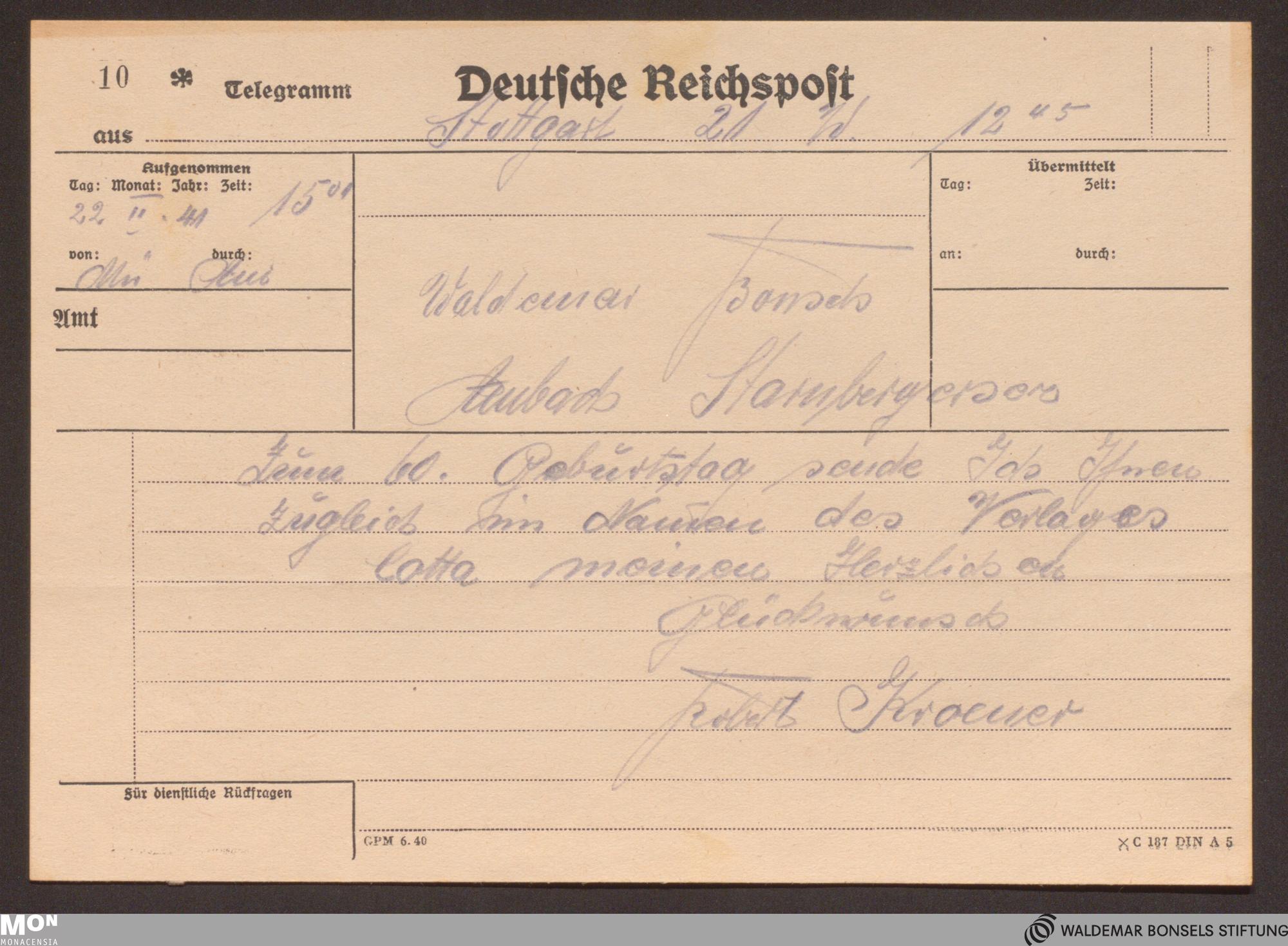
Task: Click the "GPM 6. 40" print code
Action: pos(395,841)
